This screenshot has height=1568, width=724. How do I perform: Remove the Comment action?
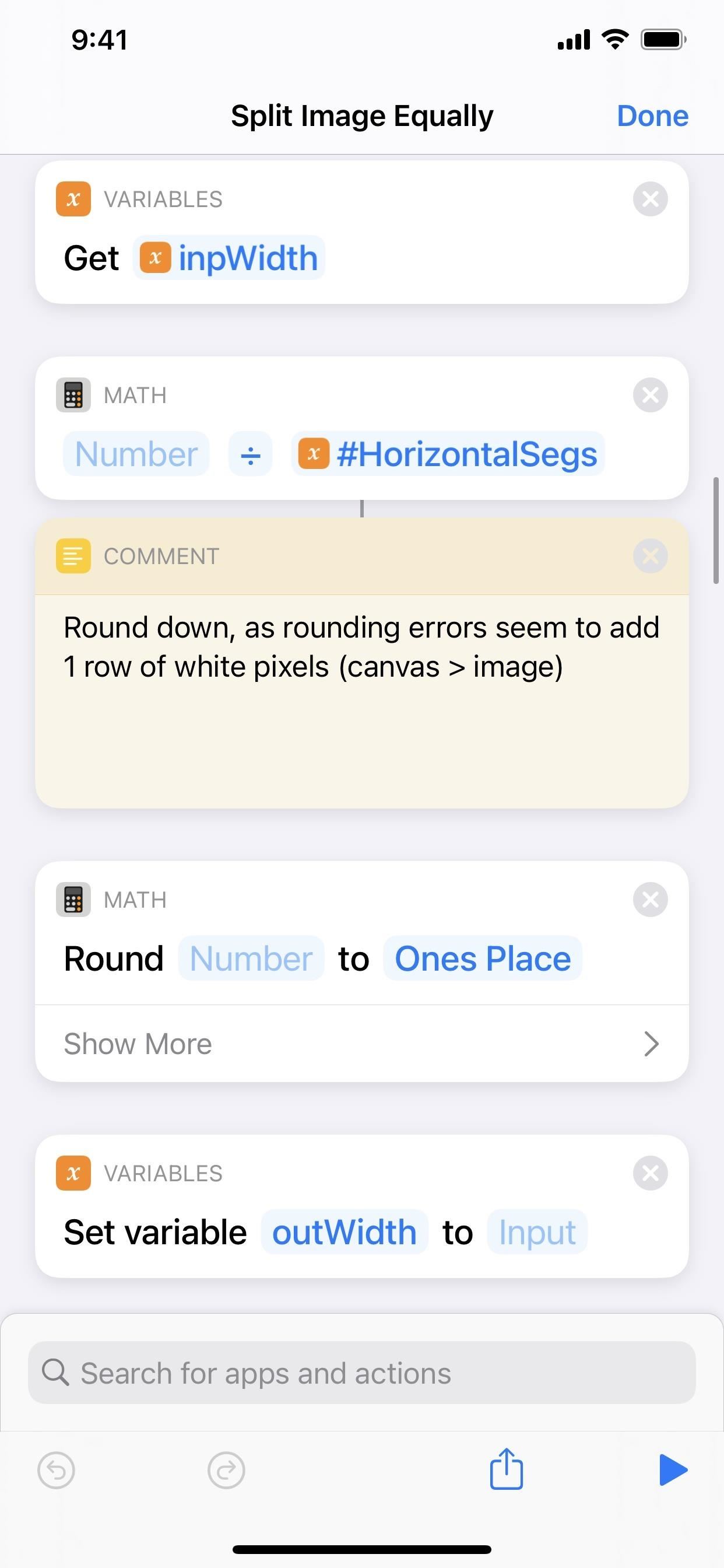650,556
